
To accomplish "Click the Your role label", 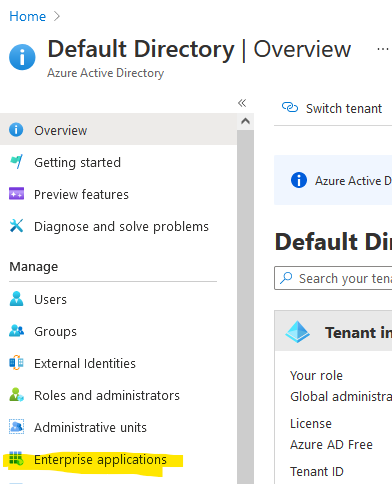I will click(x=316, y=376).
